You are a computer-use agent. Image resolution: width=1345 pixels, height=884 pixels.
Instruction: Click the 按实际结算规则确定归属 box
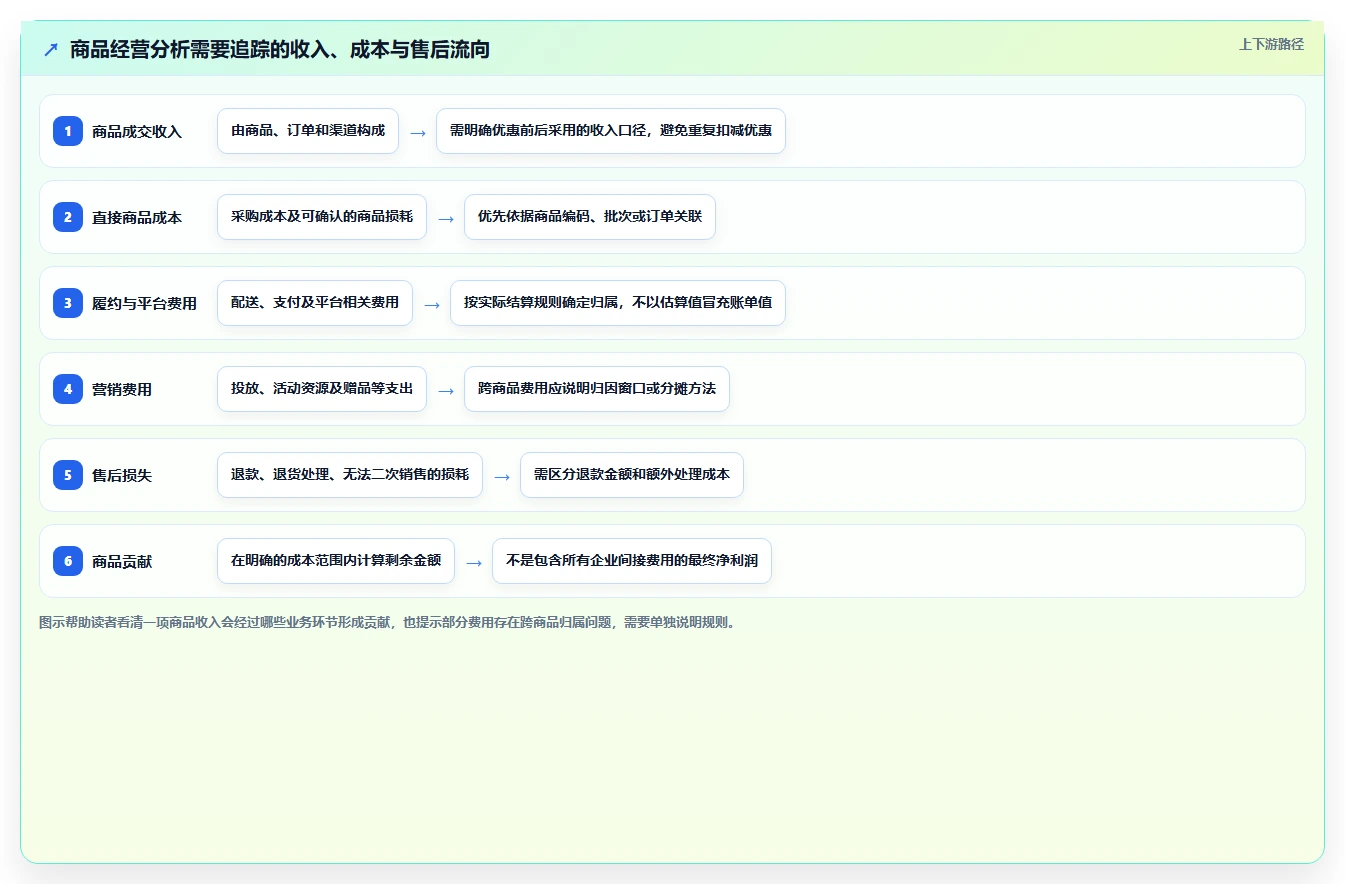[618, 303]
